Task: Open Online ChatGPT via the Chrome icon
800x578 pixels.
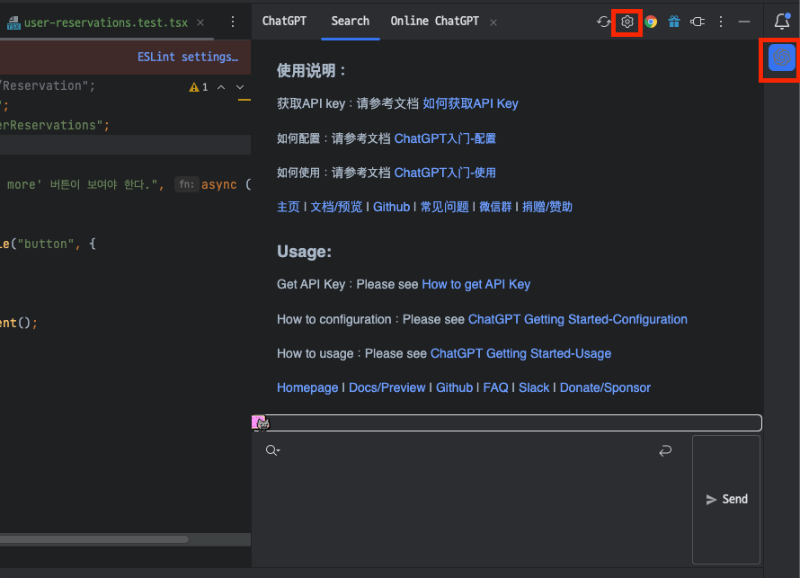Action: (x=651, y=21)
